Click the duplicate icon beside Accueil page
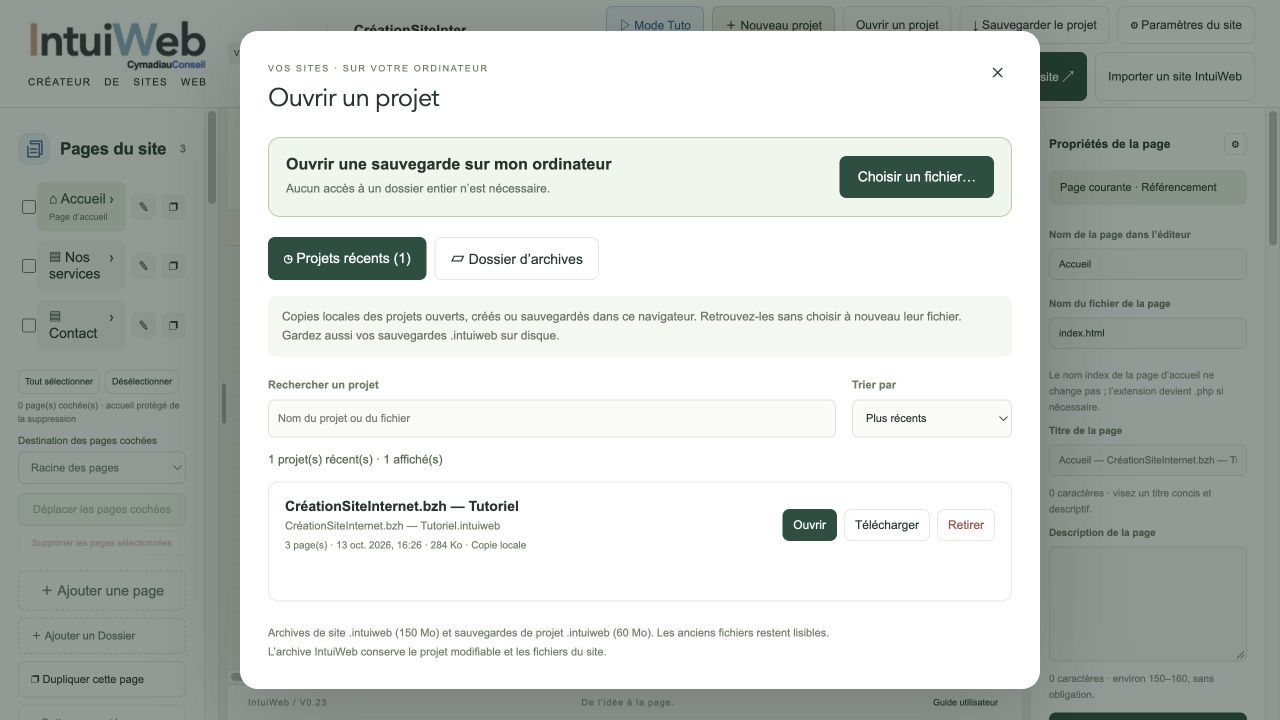1280x720 pixels. (173, 207)
